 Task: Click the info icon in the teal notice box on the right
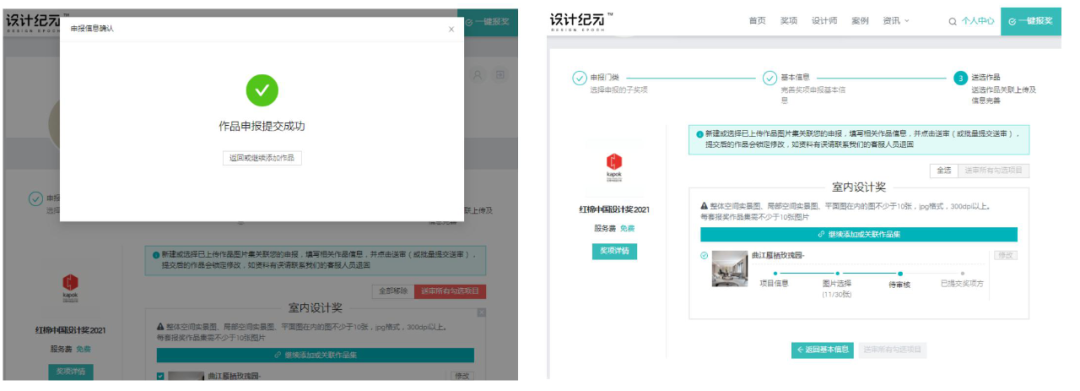tap(700, 134)
